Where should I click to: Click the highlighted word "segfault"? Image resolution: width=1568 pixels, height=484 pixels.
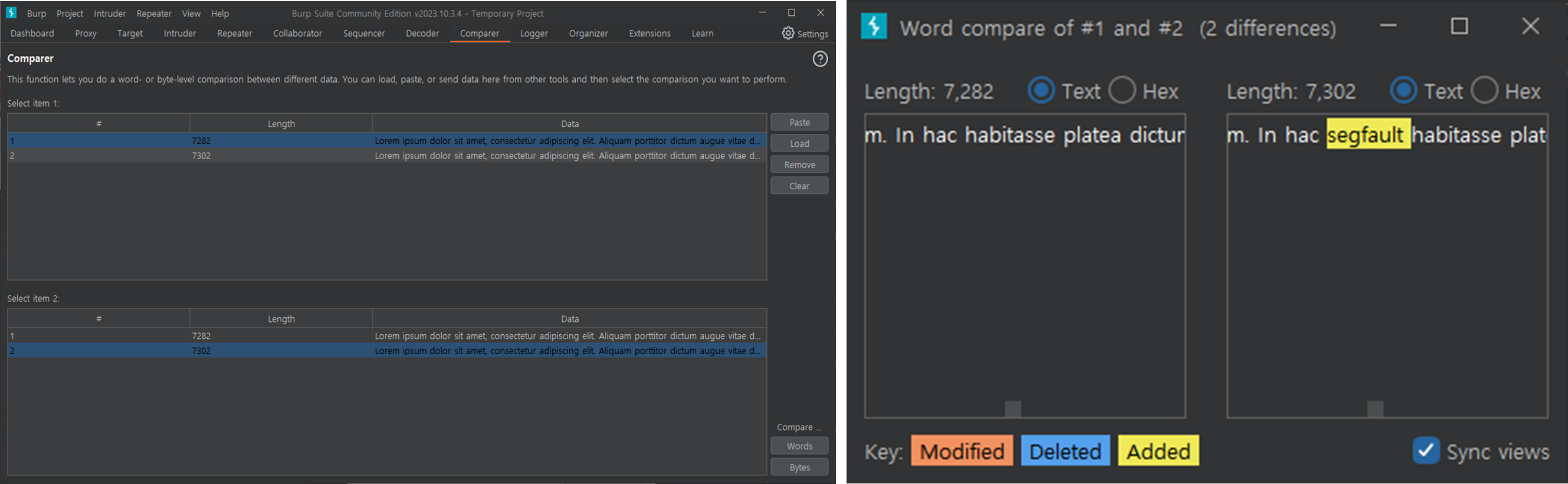point(1369,134)
